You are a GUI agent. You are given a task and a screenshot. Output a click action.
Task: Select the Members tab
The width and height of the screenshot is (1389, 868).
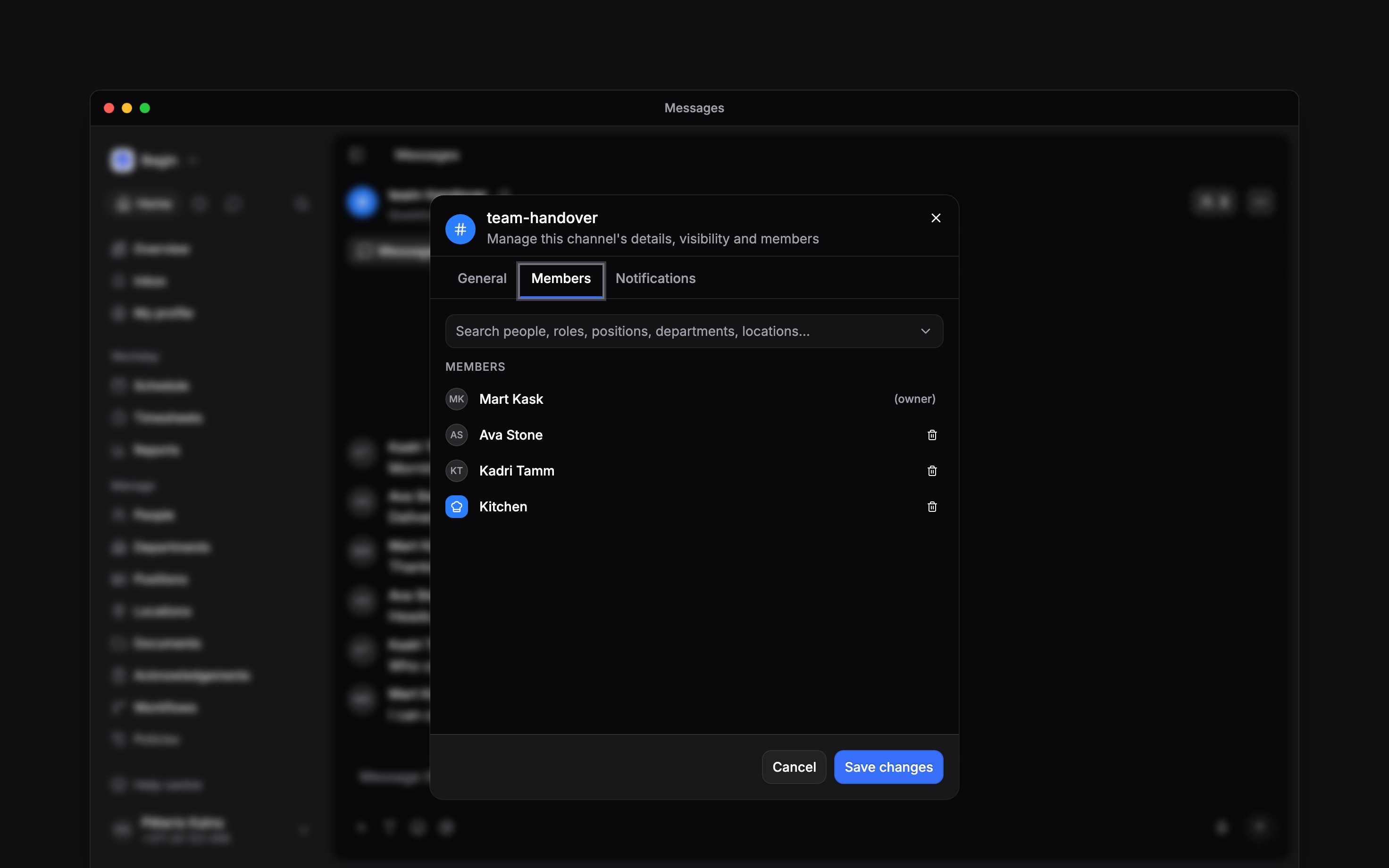point(561,280)
